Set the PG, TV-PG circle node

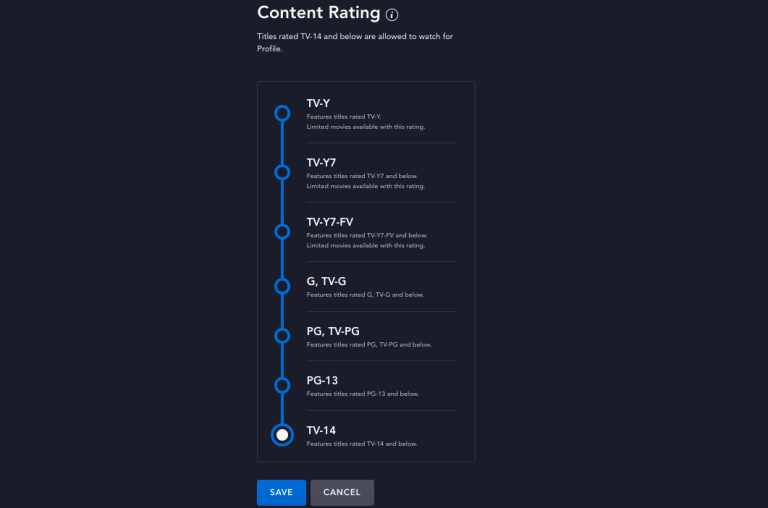click(x=282, y=336)
